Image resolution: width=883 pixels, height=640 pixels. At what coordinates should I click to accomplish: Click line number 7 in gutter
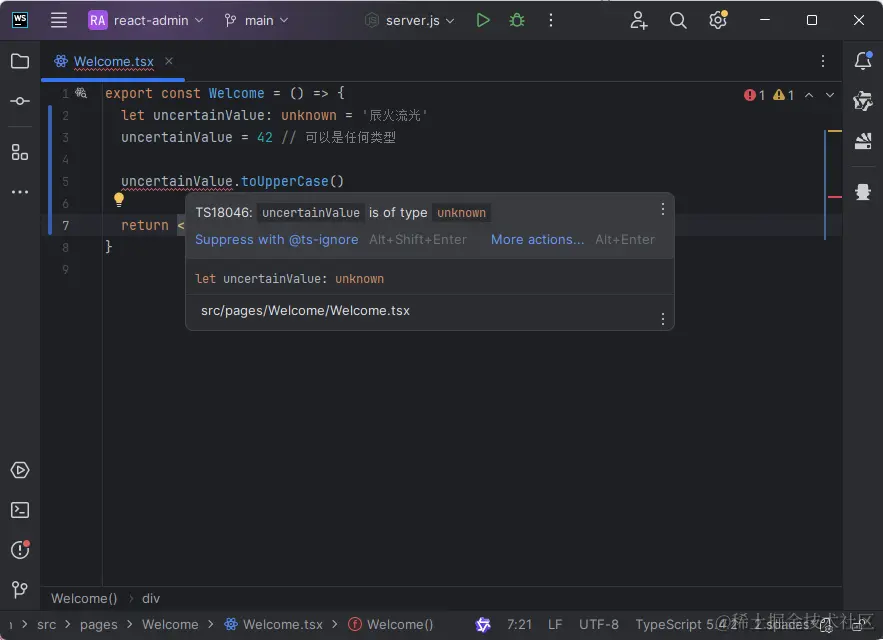pyautogui.click(x=65, y=225)
